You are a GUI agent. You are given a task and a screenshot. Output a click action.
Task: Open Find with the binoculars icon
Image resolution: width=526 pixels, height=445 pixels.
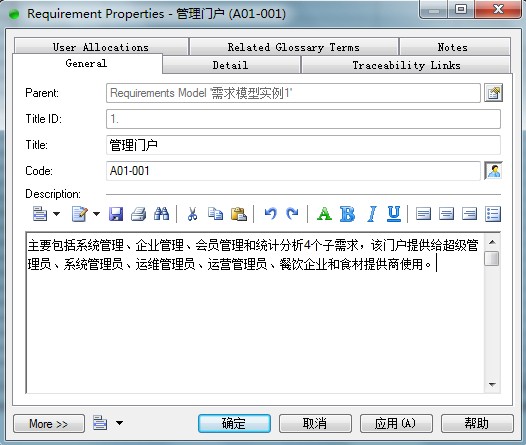point(161,214)
